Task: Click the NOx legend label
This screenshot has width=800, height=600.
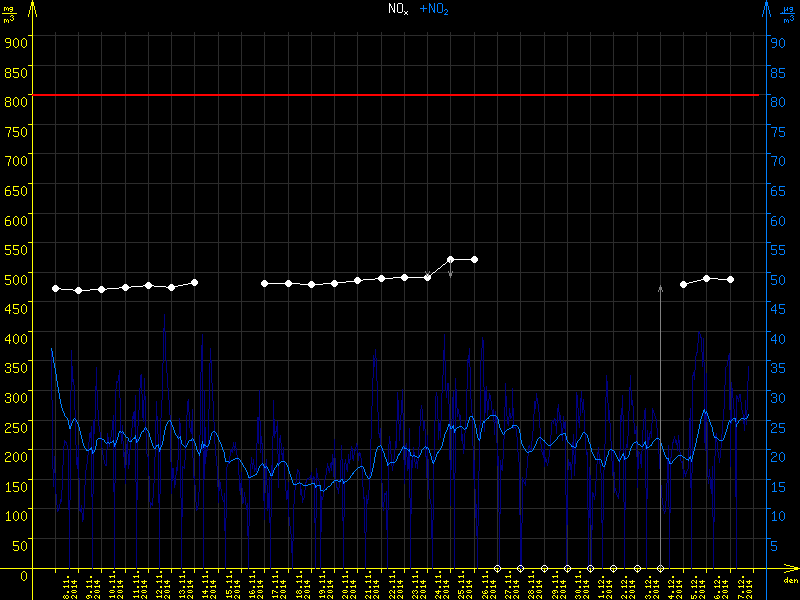Action: pyautogui.click(x=398, y=9)
